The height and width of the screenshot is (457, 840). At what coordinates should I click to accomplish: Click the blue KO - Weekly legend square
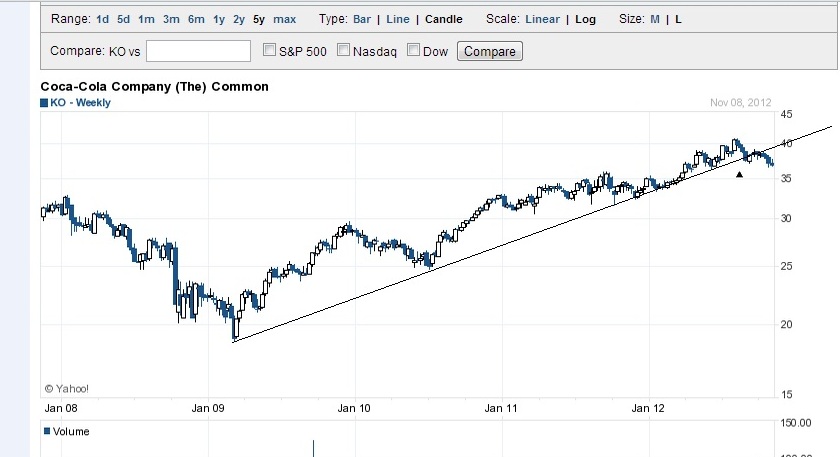pos(44,103)
